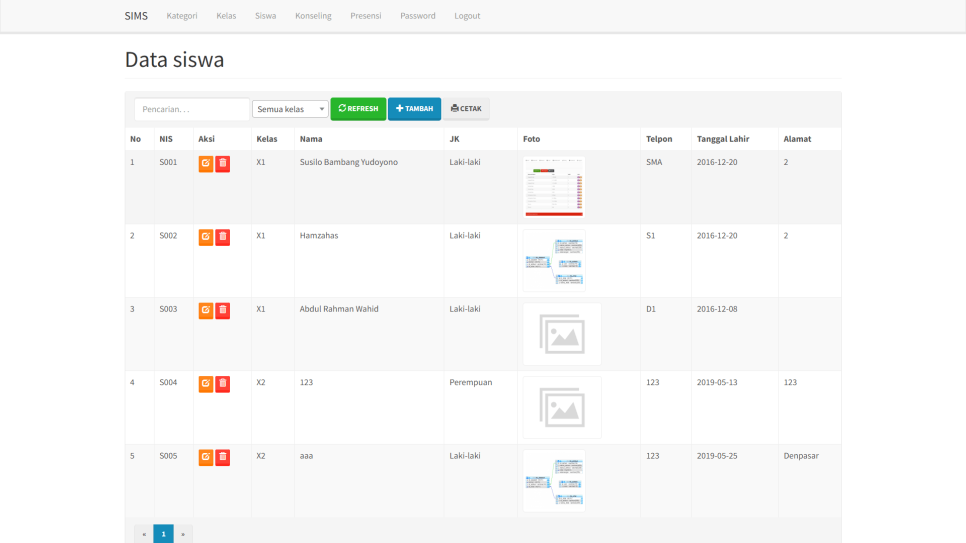Click the edit icon for student S003

(206, 310)
